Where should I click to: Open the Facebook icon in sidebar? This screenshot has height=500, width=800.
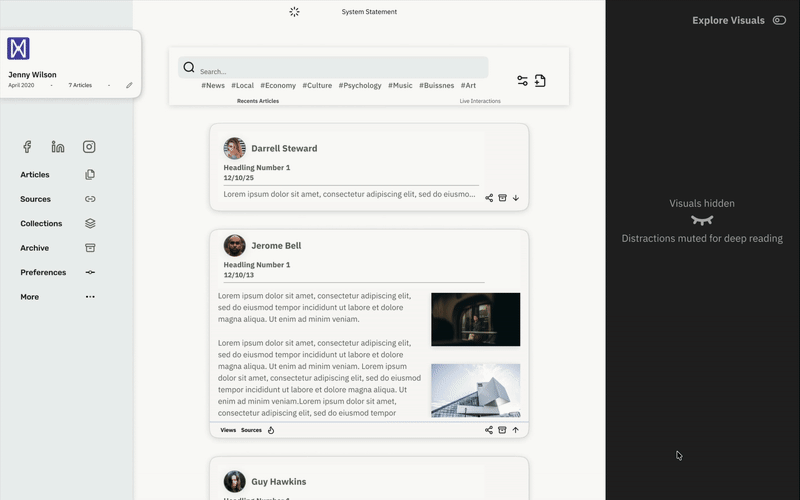point(27,147)
